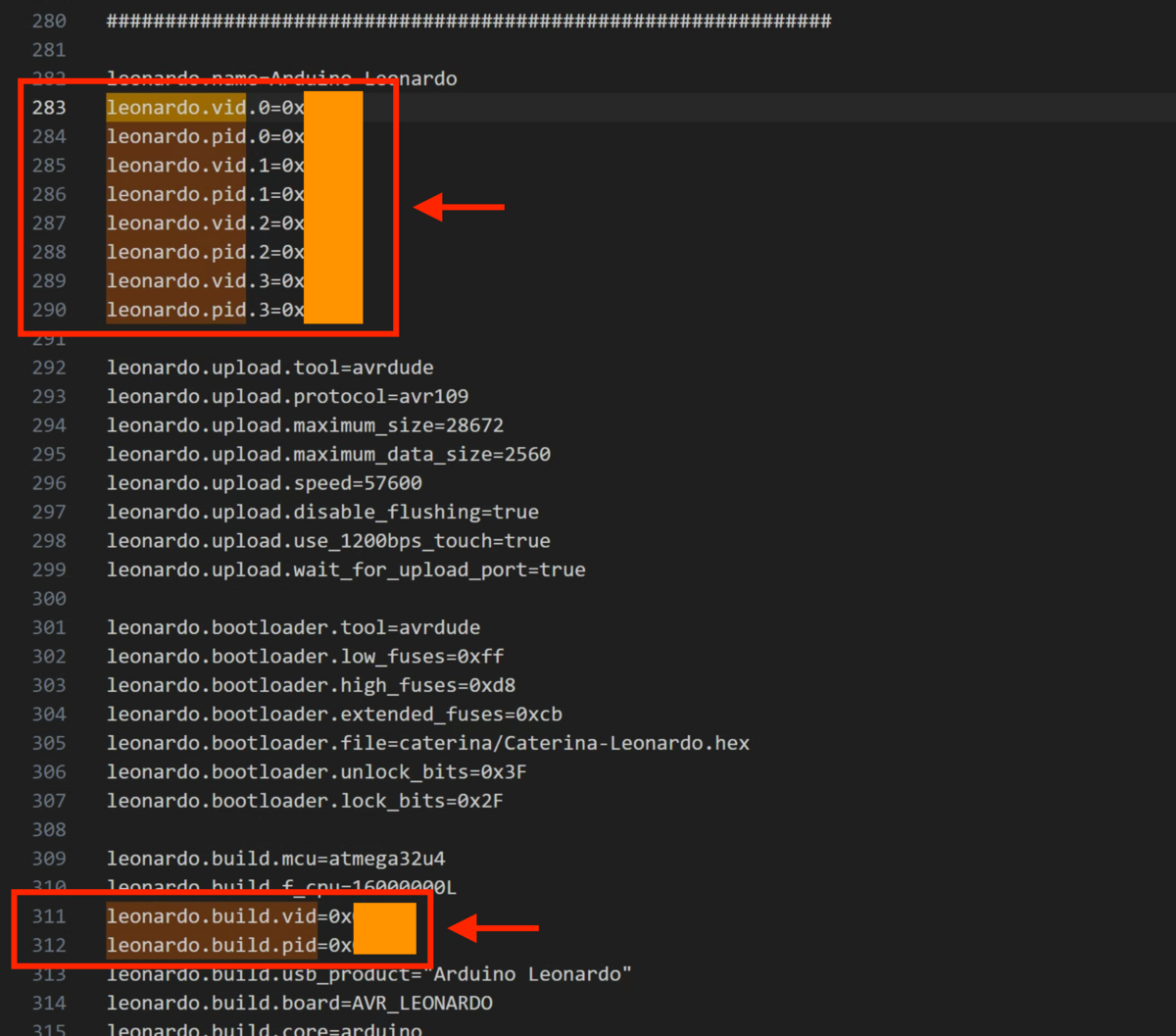Image resolution: width=1176 pixels, height=1036 pixels.
Task: Click the hash comment separator on line 280
Action: (469, 21)
